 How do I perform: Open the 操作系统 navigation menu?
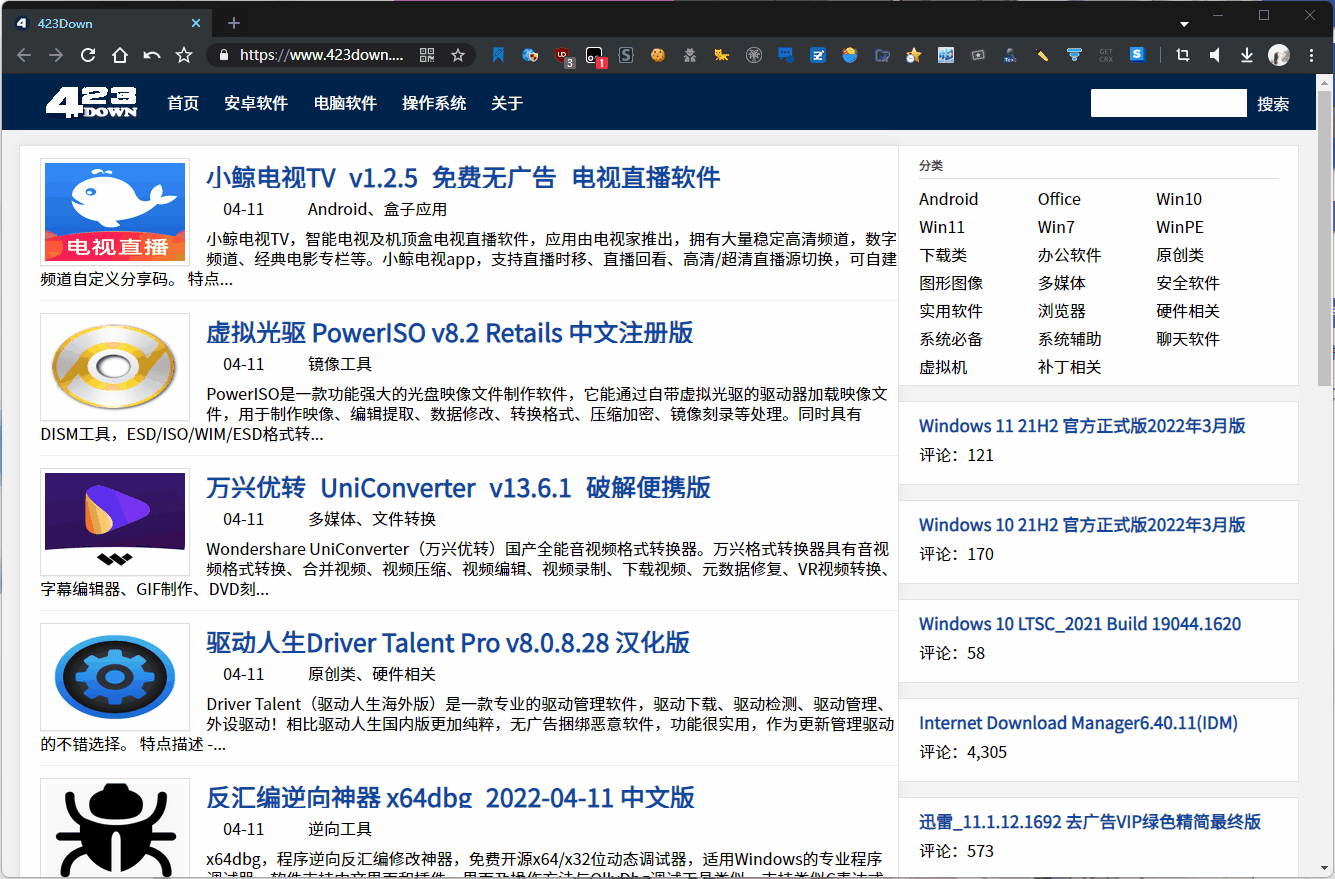tap(434, 103)
